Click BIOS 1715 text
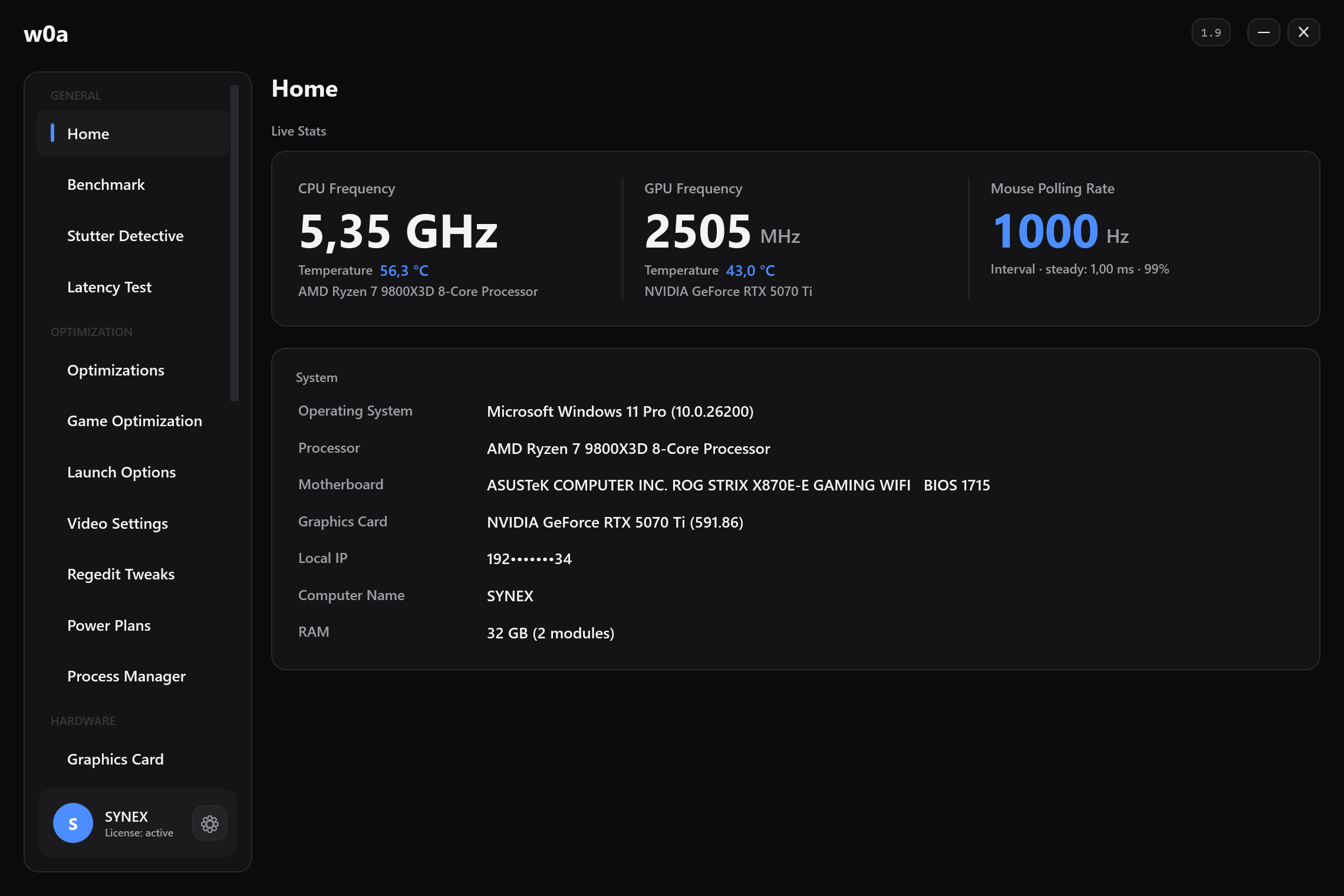Screen dimensions: 1344x896 click(x=957, y=485)
